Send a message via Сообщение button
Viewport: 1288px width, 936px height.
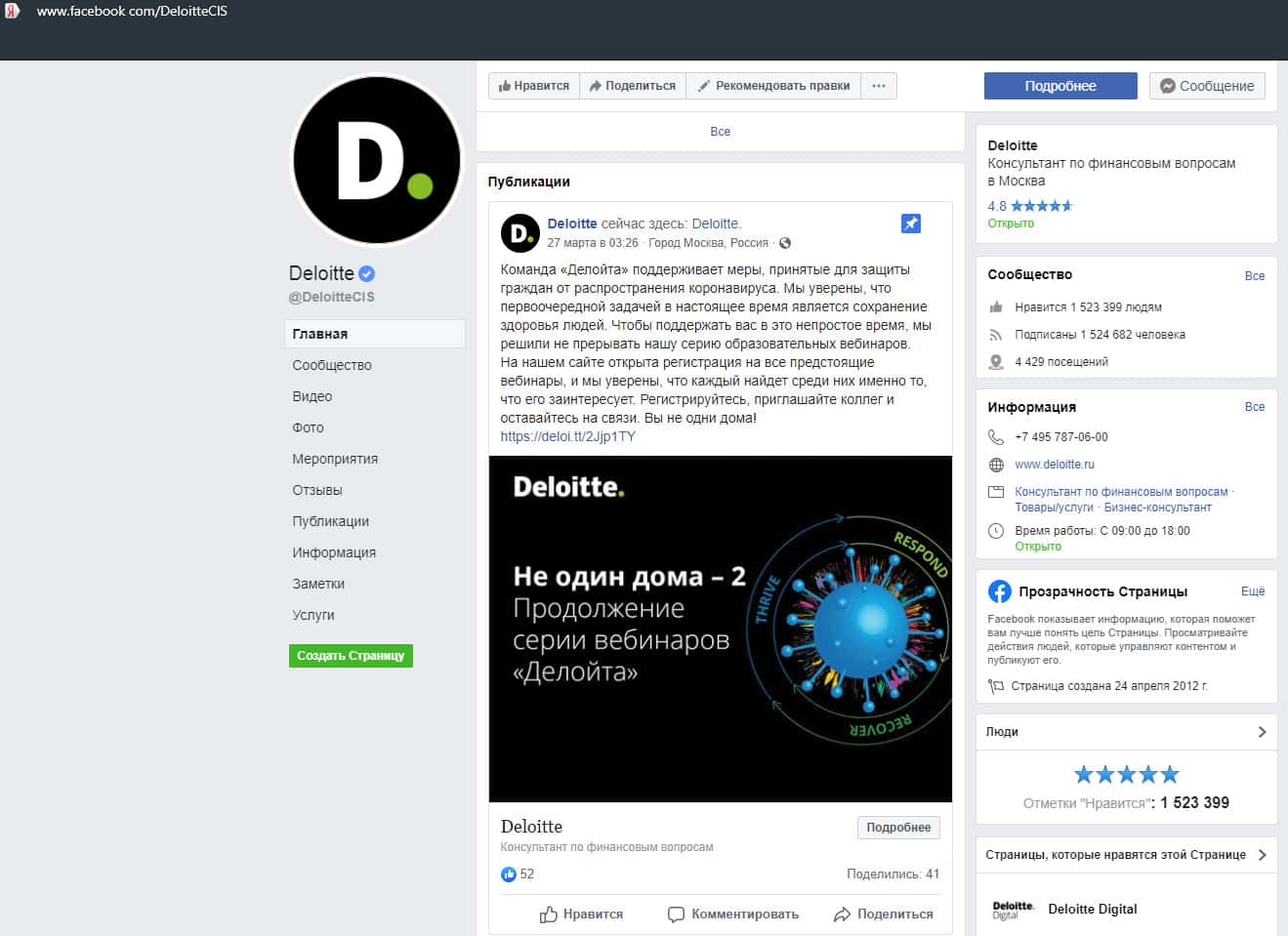pyautogui.click(x=1207, y=86)
